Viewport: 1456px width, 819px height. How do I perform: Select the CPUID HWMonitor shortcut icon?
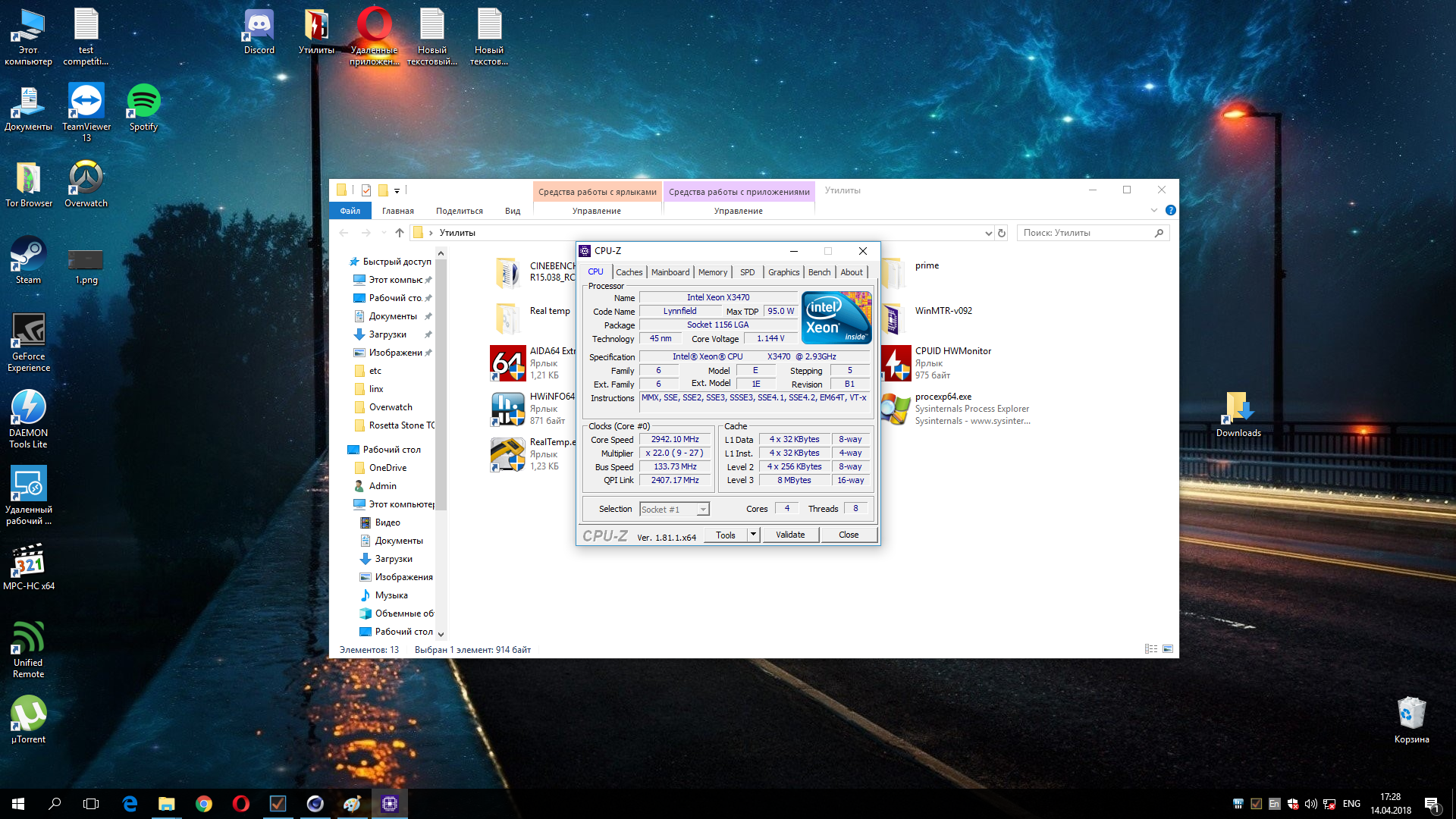895,362
